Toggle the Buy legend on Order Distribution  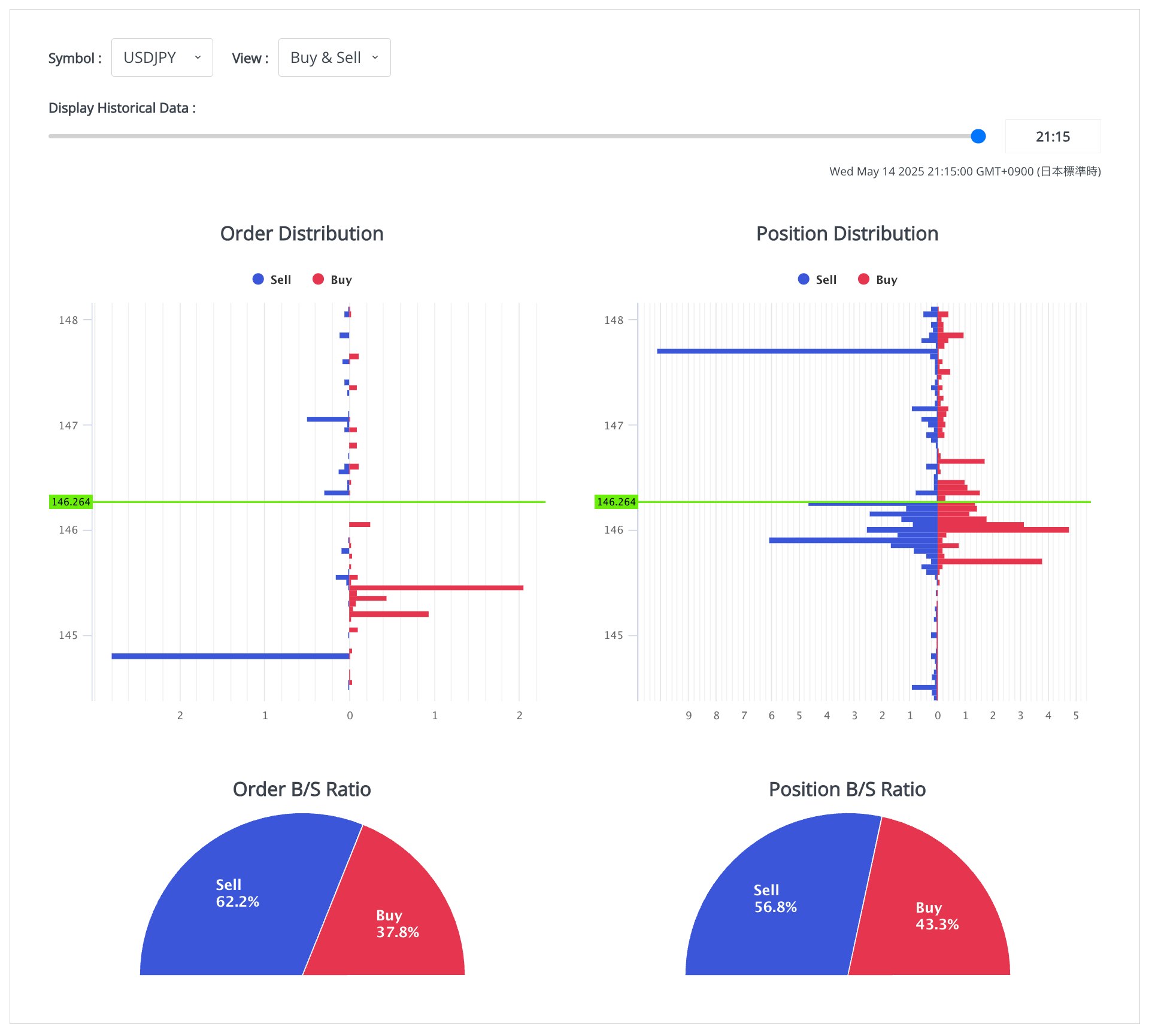[341, 279]
